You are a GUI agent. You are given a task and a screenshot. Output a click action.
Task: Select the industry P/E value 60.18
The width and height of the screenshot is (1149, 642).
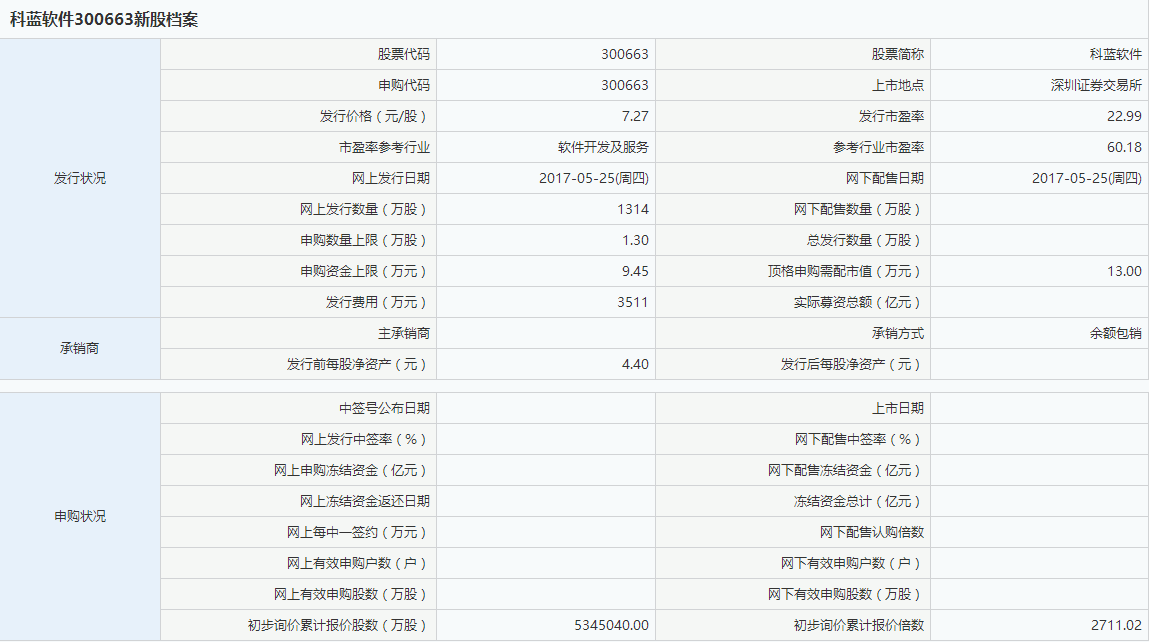pos(1124,147)
